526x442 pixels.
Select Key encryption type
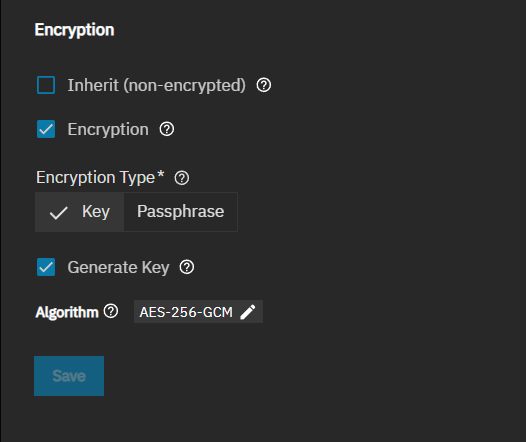click(x=80, y=212)
